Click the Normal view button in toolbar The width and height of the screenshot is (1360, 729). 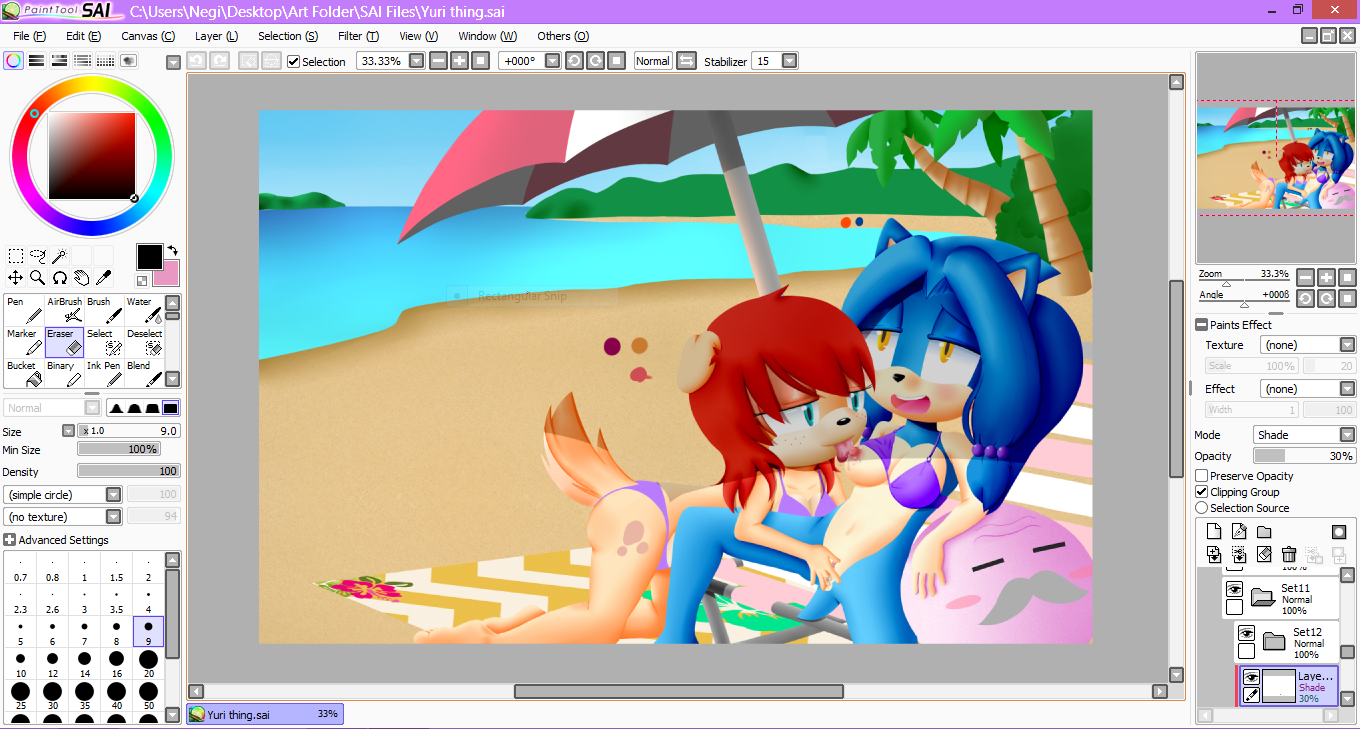(653, 61)
